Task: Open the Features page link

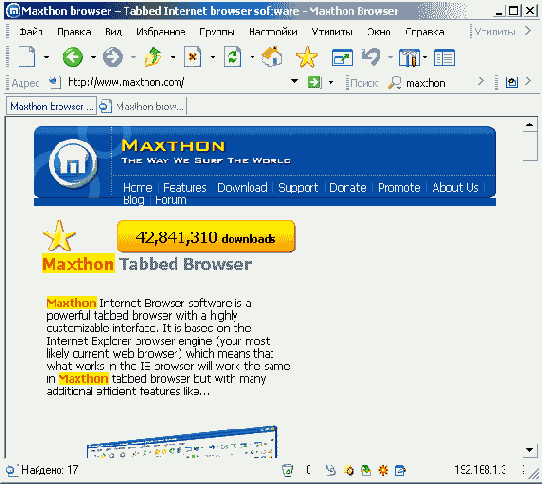Action: [185, 187]
